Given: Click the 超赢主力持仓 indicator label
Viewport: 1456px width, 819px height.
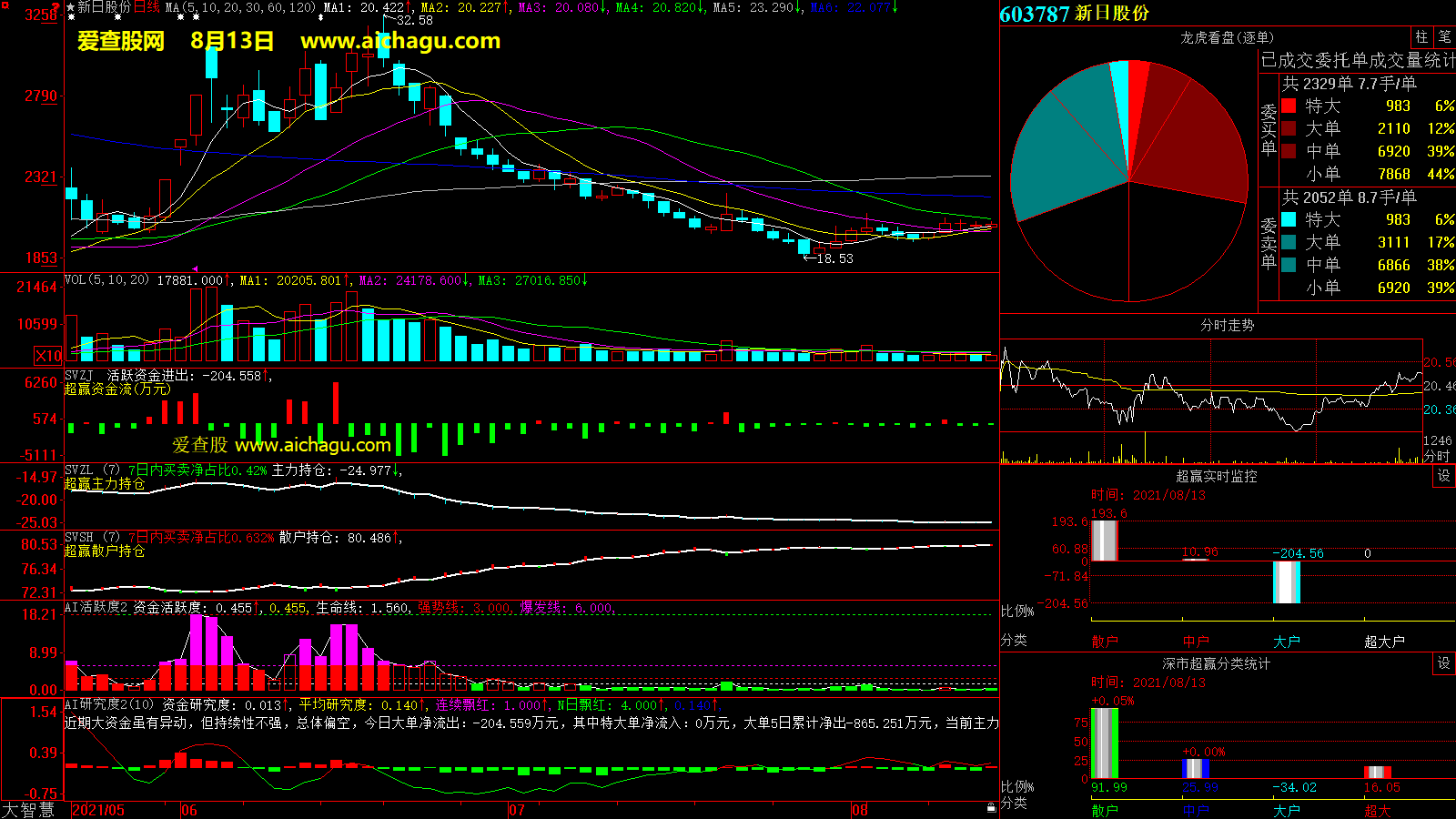Looking at the screenshot, I should click(x=105, y=484).
